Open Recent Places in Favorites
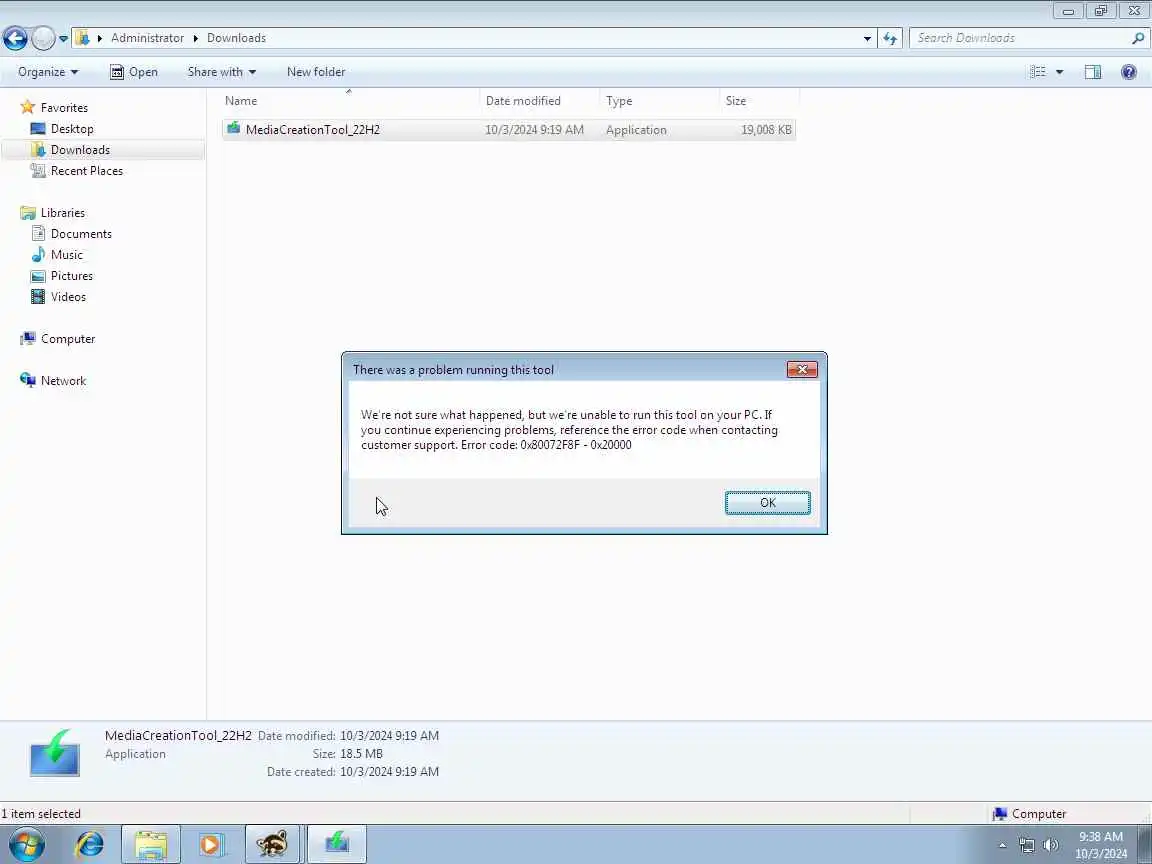Viewport: 1152px width, 864px height. tap(87, 170)
